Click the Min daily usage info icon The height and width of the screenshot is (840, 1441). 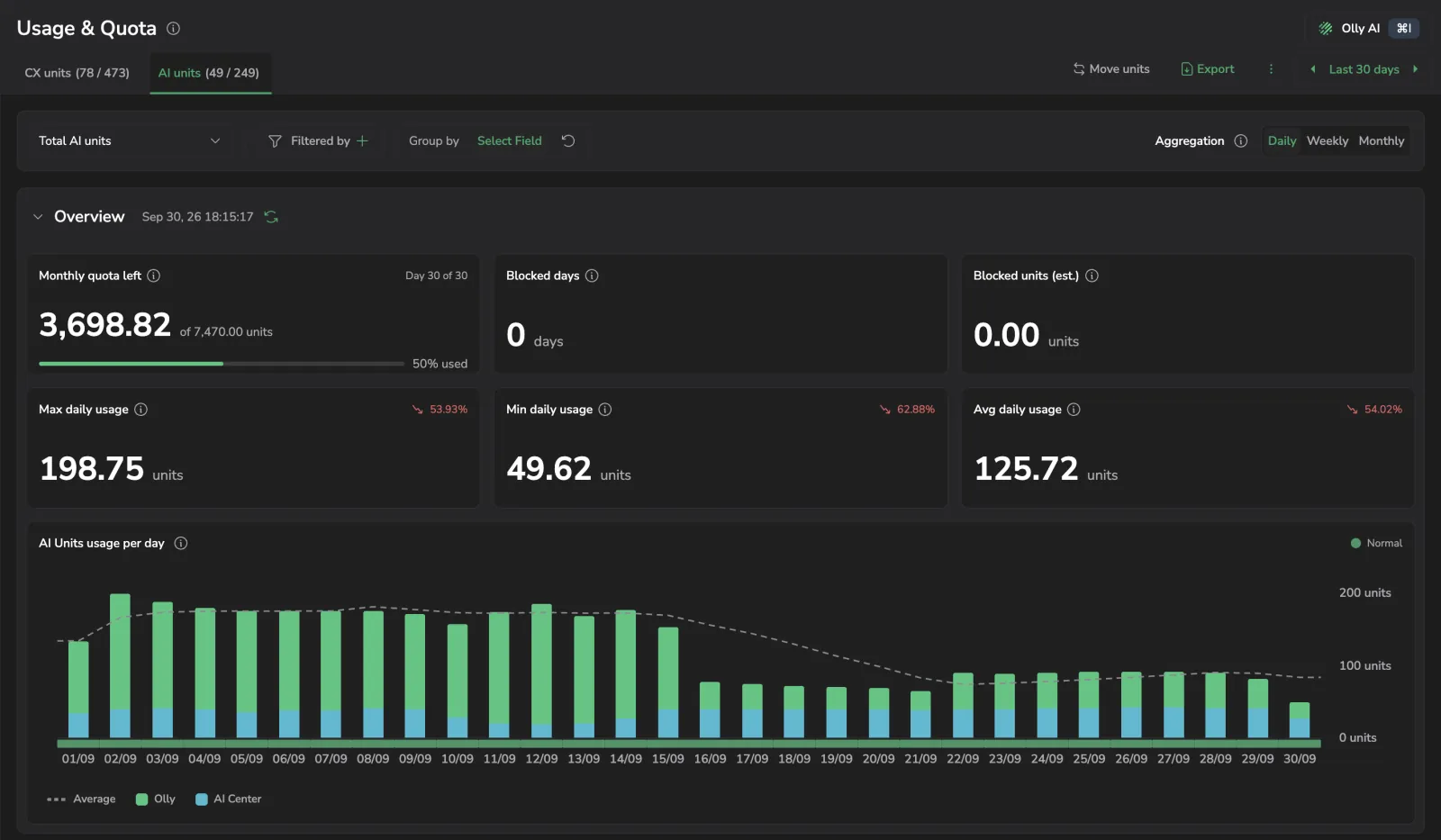605,410
